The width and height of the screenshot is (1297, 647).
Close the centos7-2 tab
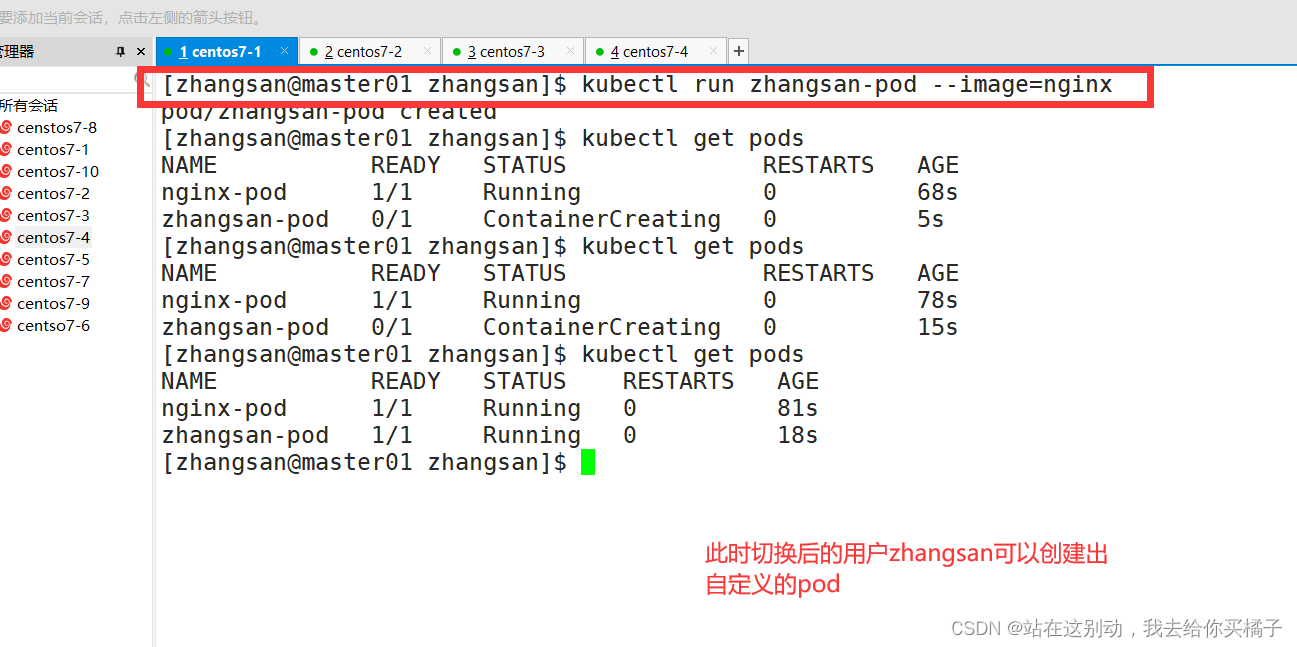coord(427,51)
